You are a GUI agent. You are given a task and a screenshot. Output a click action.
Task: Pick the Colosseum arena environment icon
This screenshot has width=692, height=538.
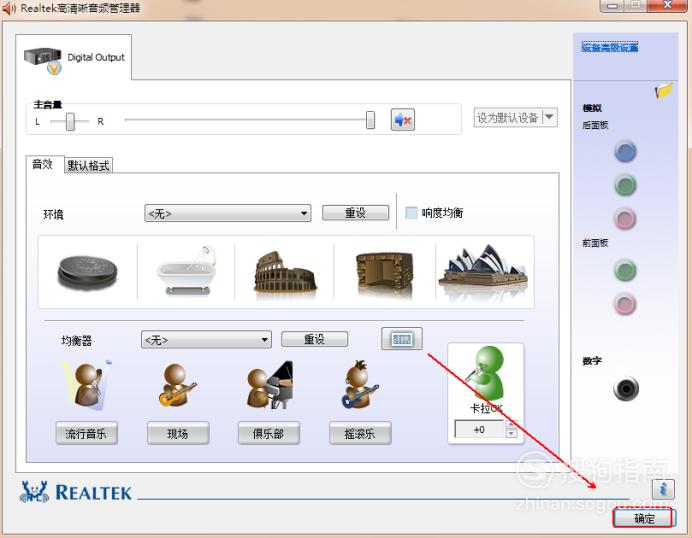tap(285, 272)
